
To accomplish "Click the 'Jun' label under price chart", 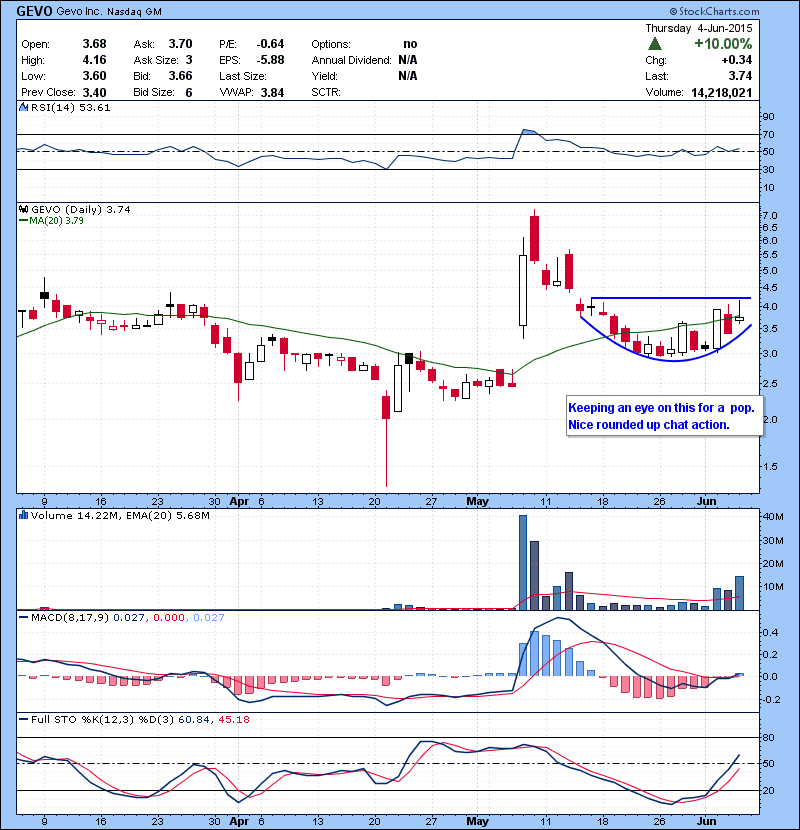I will 706,501.
